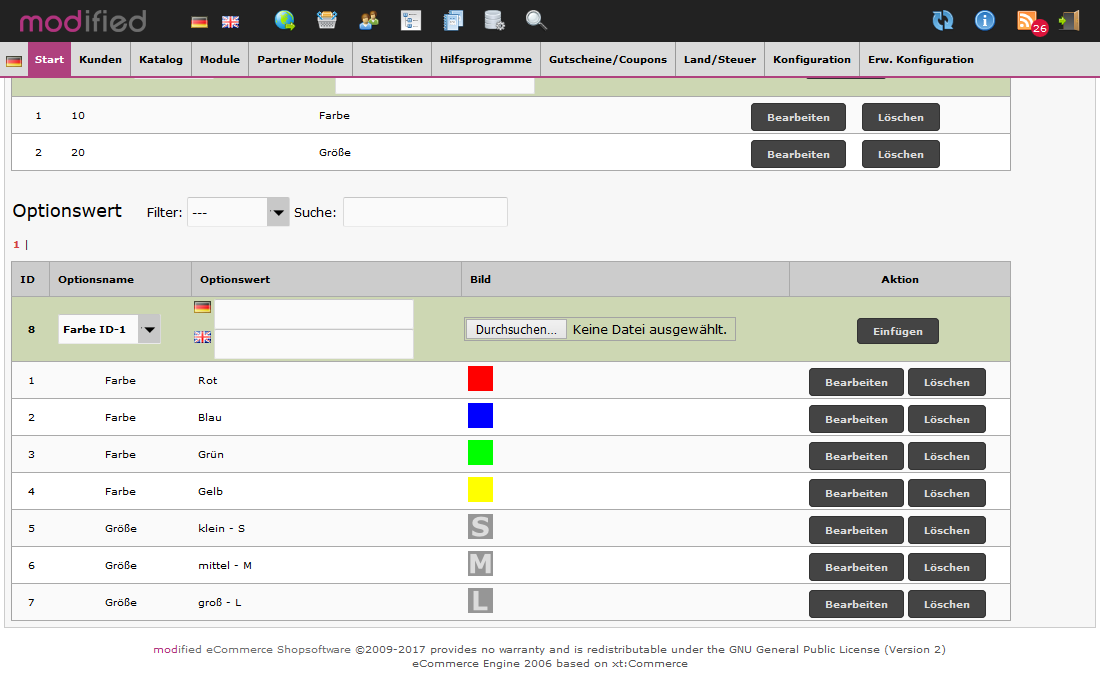Click Bearbeiten for the Rot option value
Image resolution: width=1100 pixels, height=700 pixels.
(x=856, y=381)
